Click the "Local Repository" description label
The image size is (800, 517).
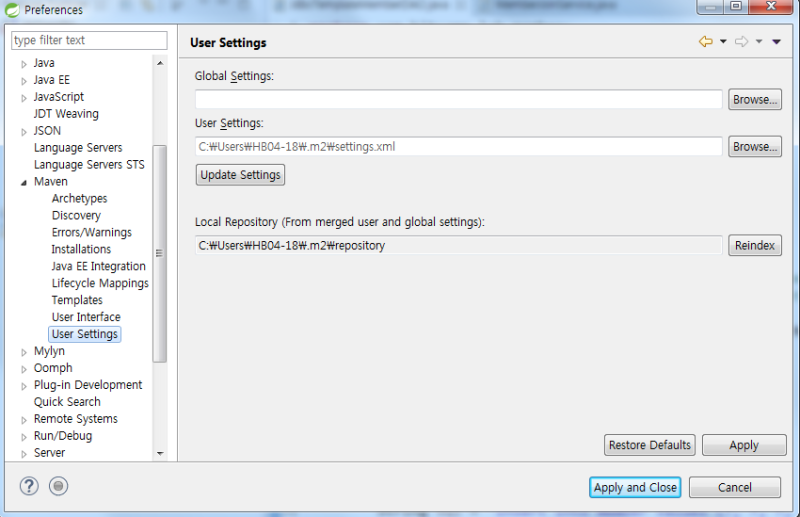point(340,222)
